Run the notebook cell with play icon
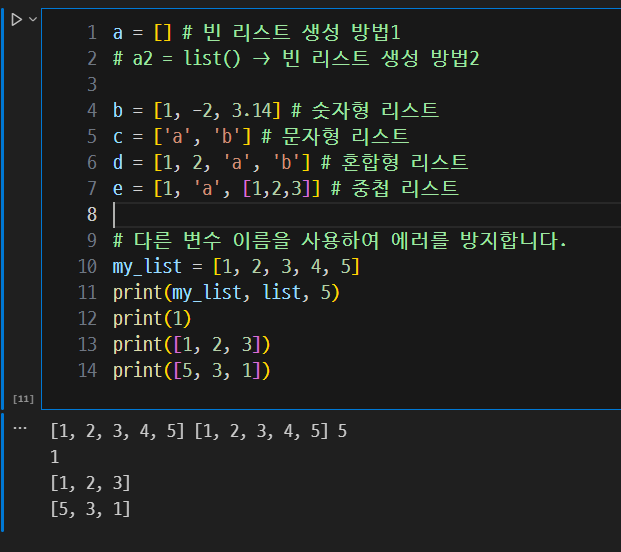Image resolution: width=621 pixels, height=552 pixels. 16,19
